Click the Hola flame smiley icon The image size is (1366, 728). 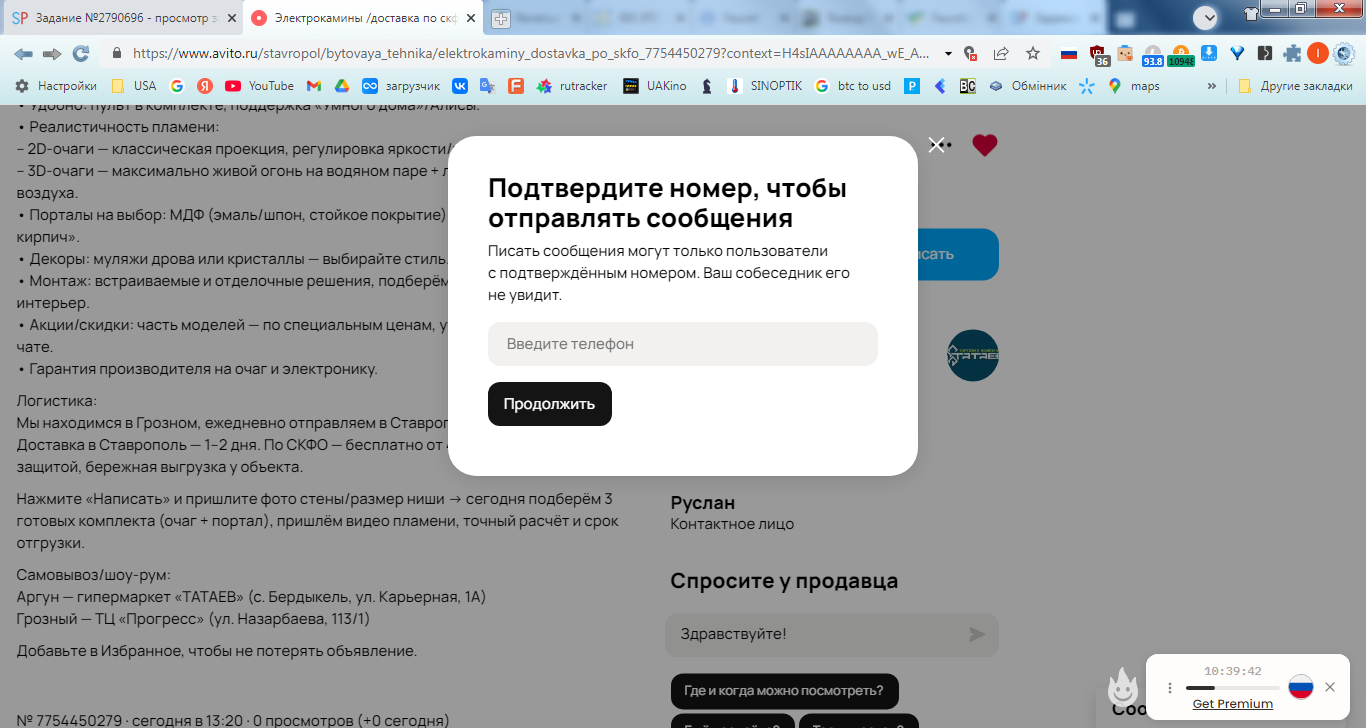point(1123,688)
